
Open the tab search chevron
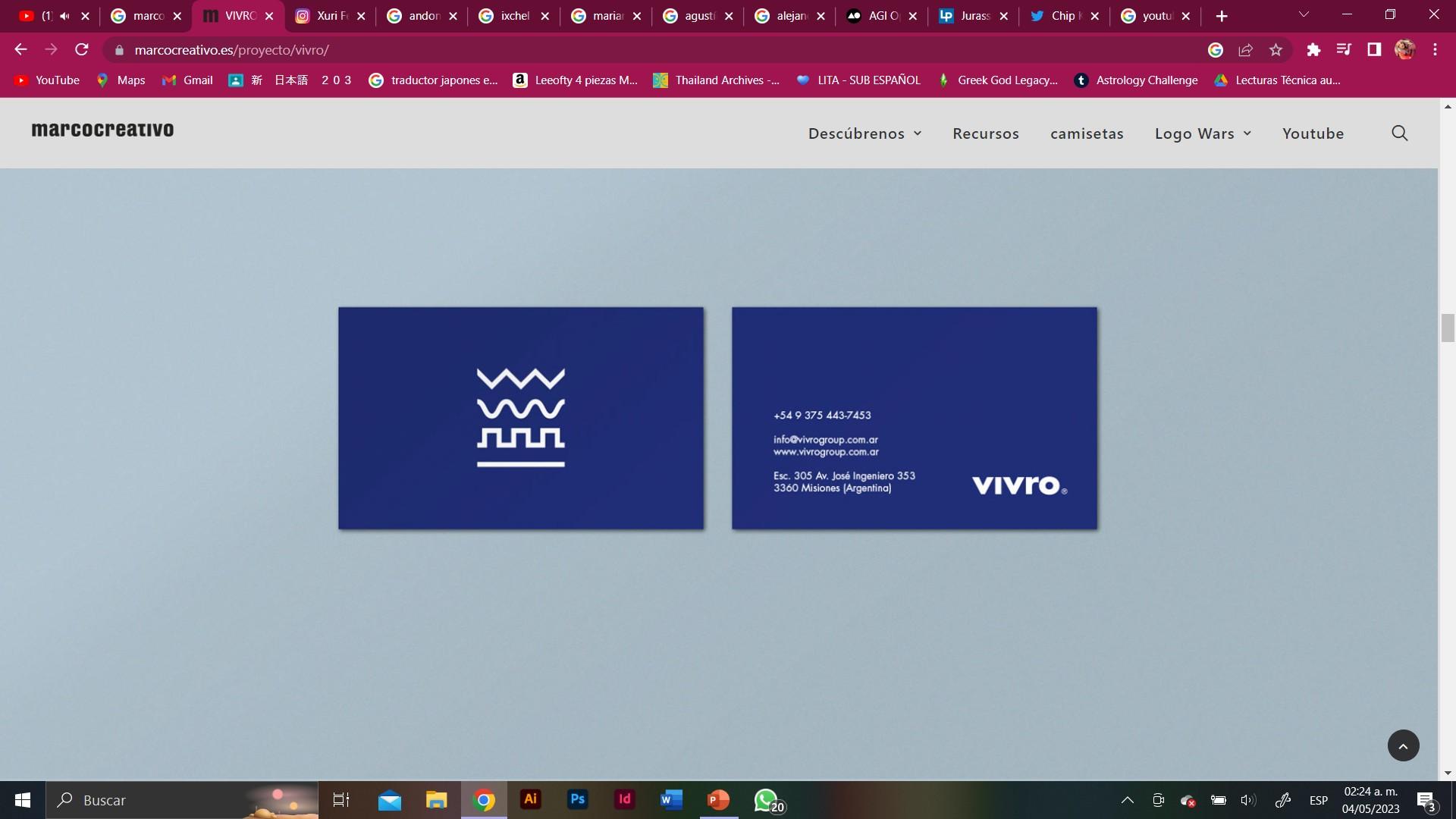[1304, 15]
